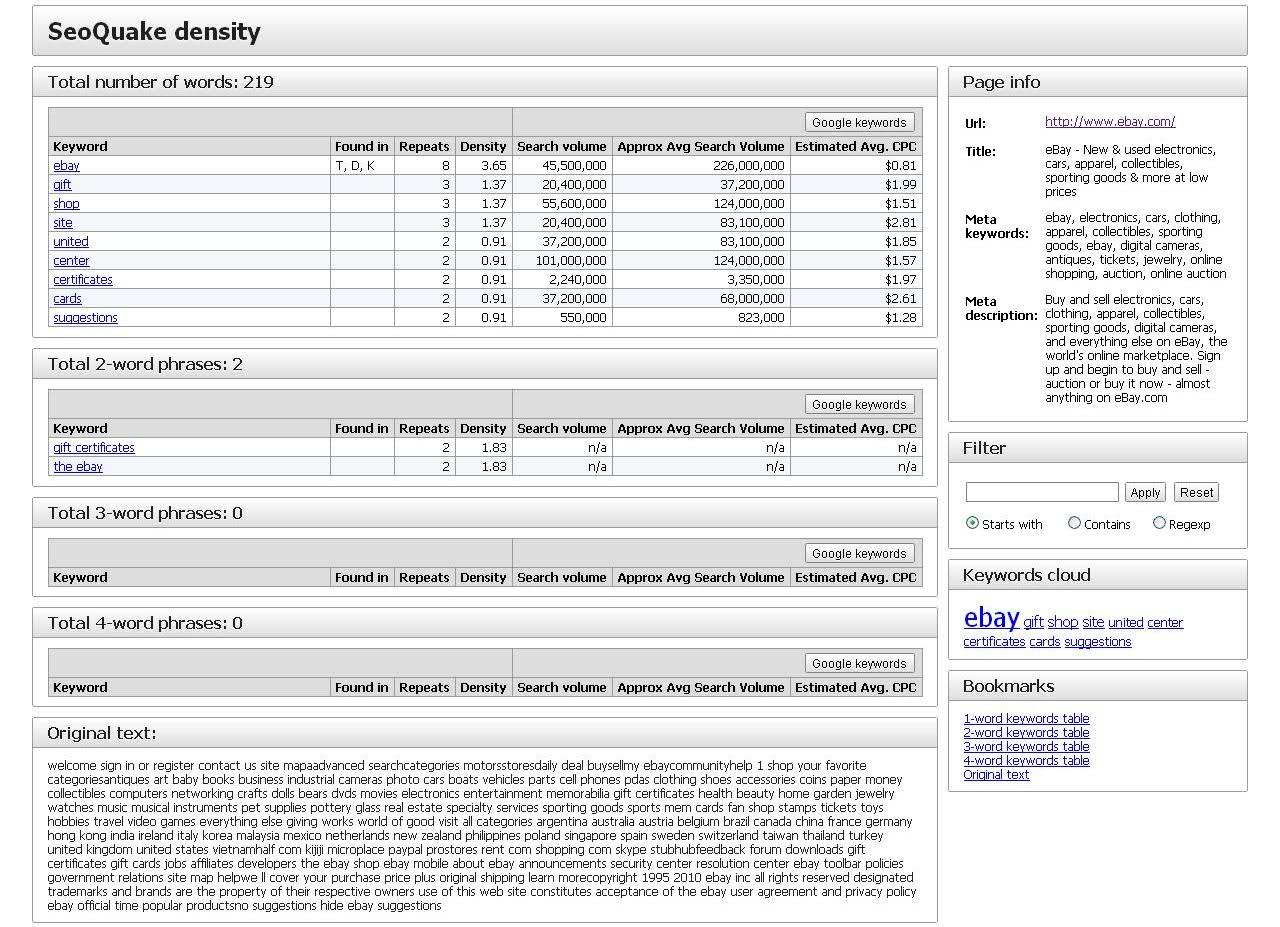Click 'certificates' in the Keywords cloud

pyautogui.click(x=994, y=642)
